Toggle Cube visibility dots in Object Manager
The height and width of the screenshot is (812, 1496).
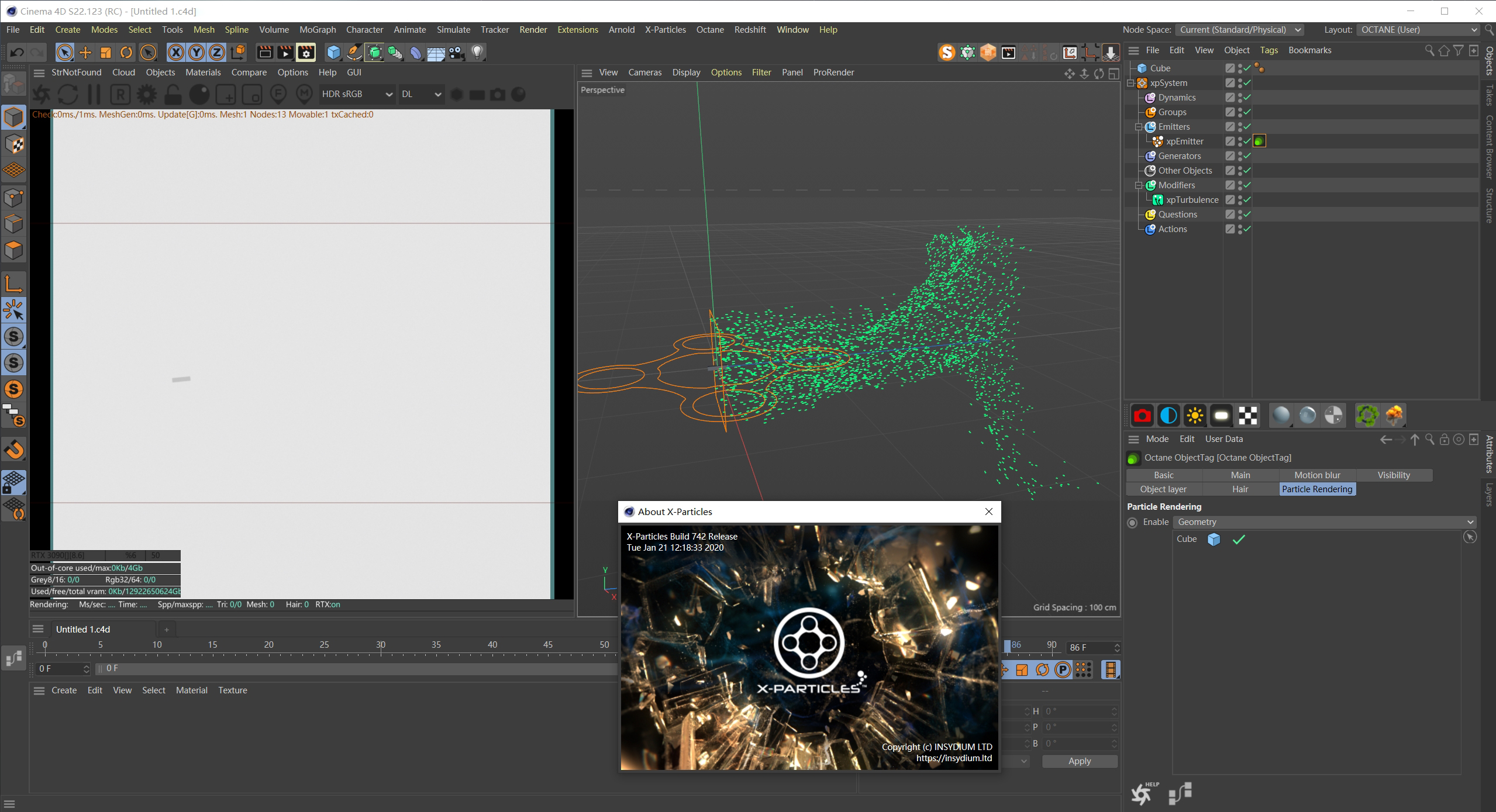pos(1240,68)
